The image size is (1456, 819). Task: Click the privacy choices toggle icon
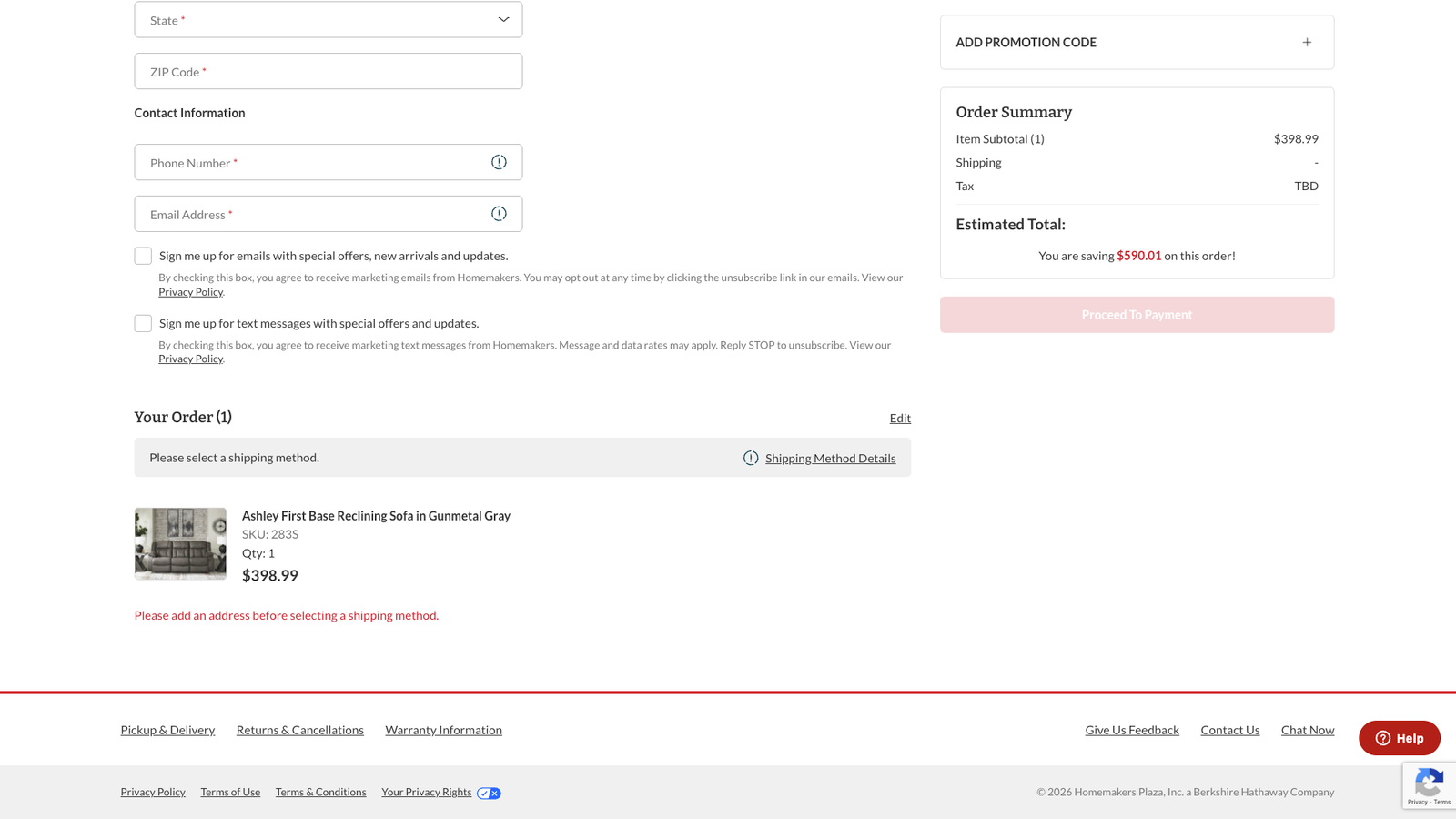click(x=489, y=793)
